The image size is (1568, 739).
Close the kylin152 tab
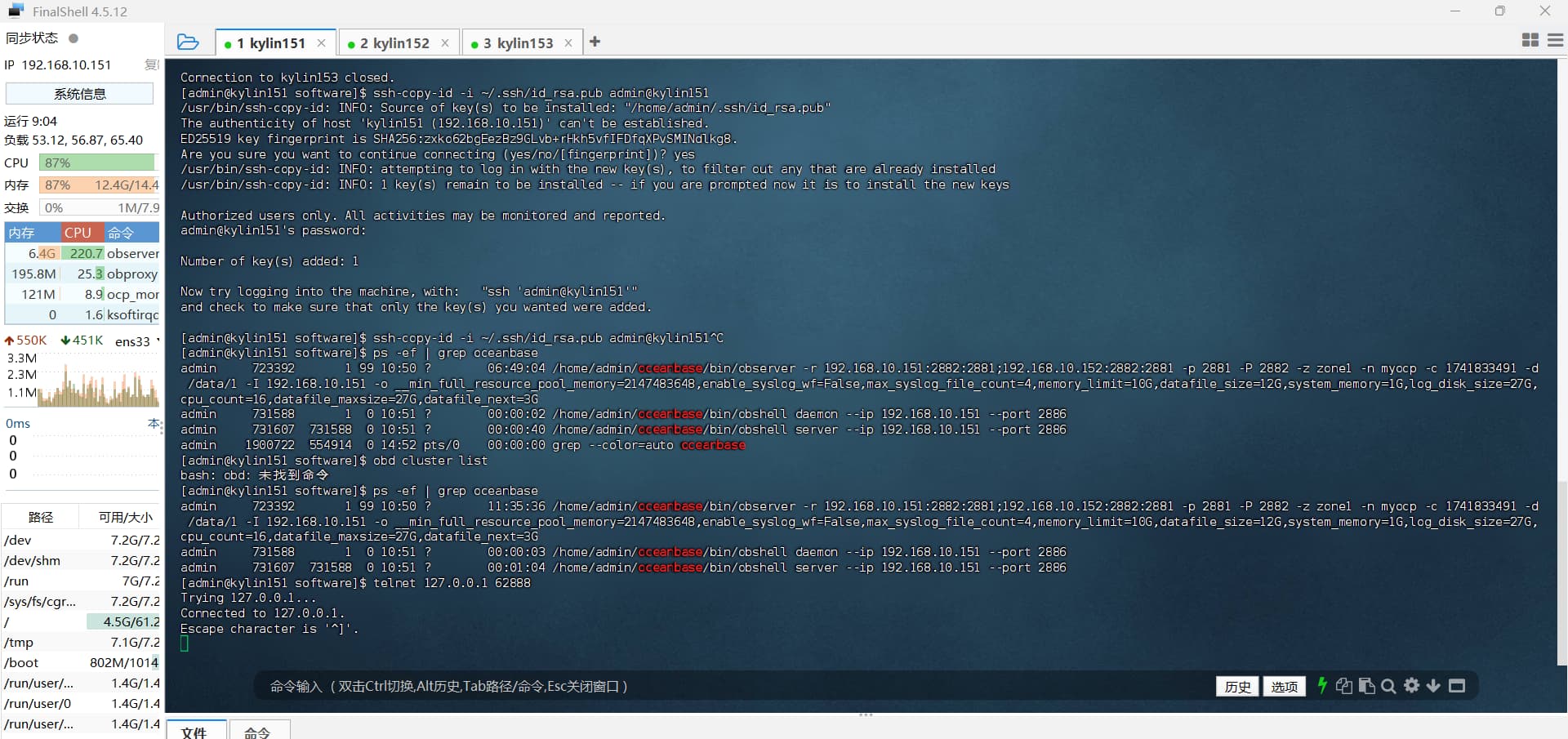click(445, 43)
